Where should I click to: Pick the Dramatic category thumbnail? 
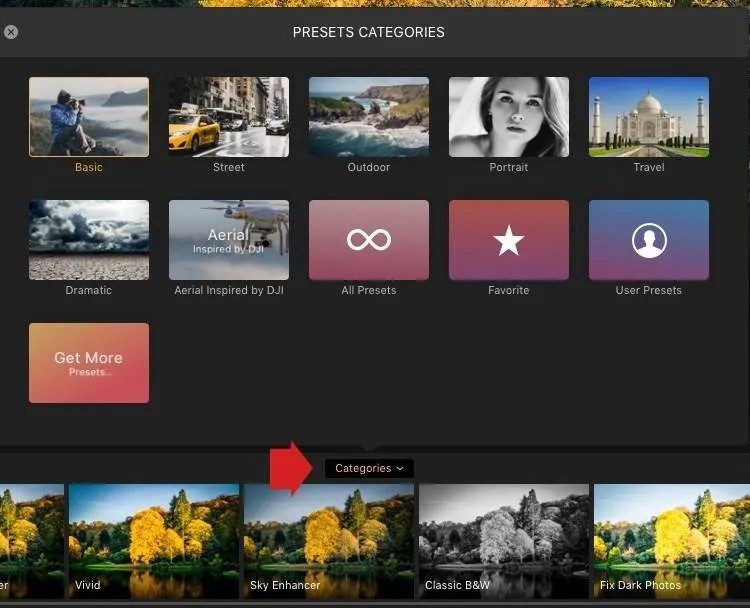[89, 240]
